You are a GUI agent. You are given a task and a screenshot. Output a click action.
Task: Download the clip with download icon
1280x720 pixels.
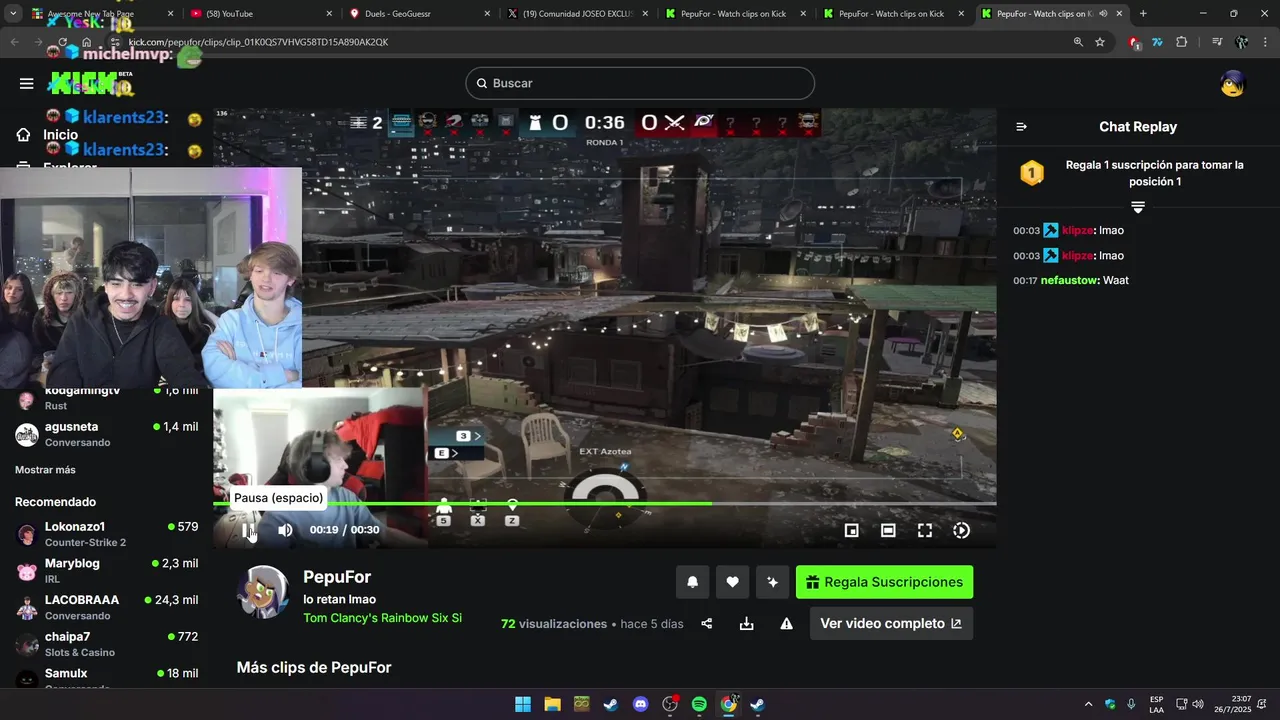746,623
